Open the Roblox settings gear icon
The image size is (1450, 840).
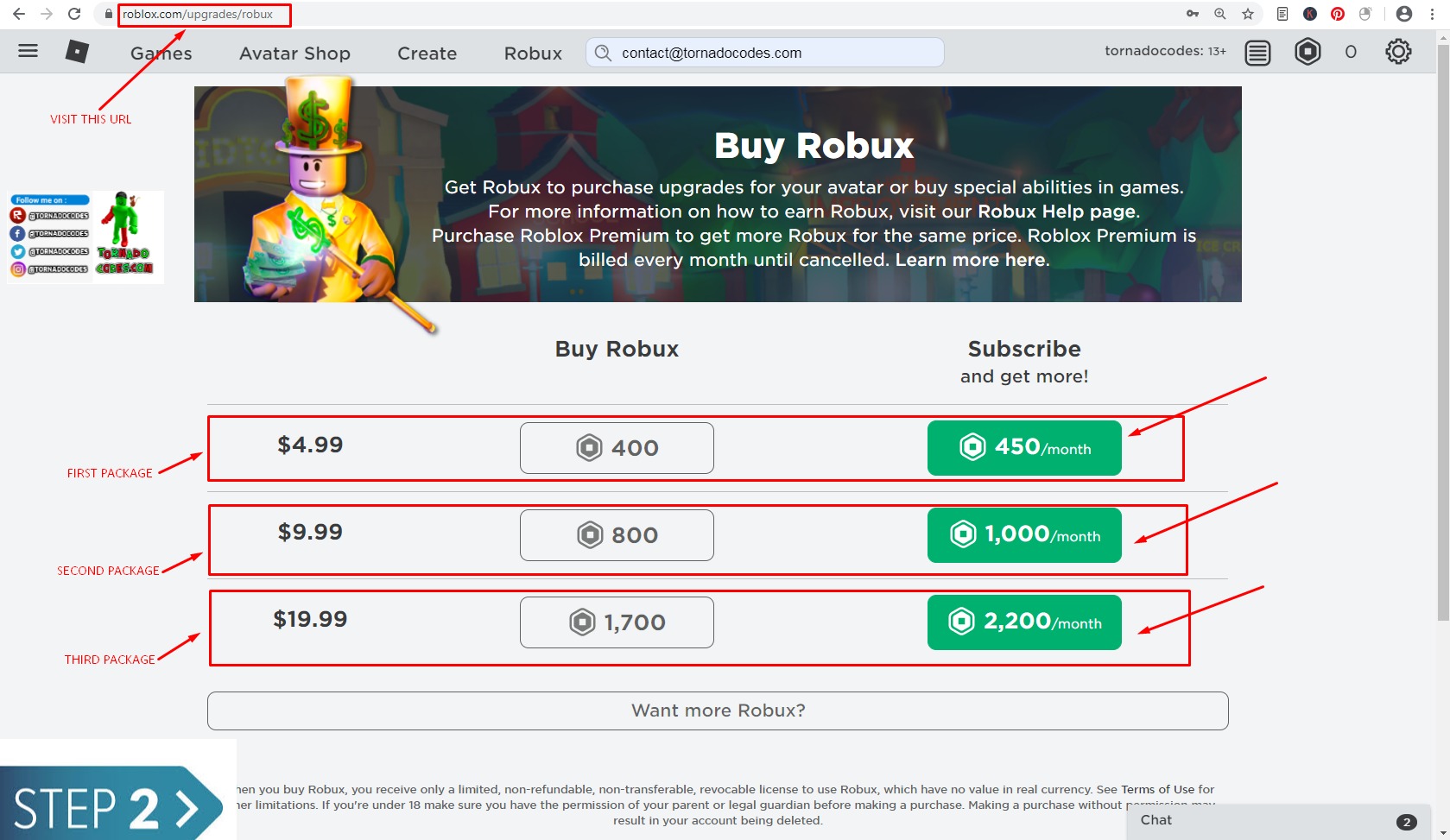click(x=1397, y=52)
